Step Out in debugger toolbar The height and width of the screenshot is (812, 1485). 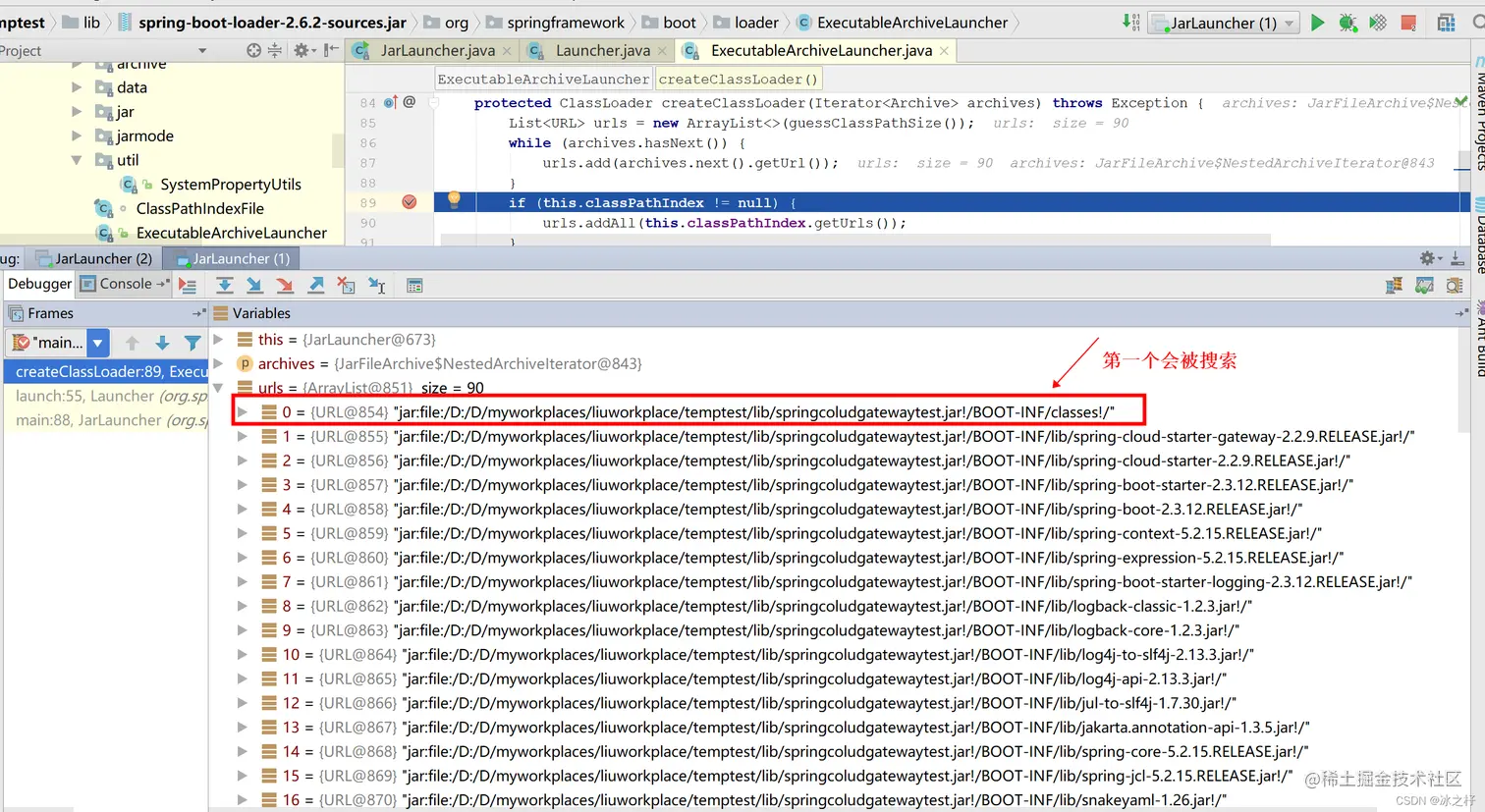click(x=315, y=286)
